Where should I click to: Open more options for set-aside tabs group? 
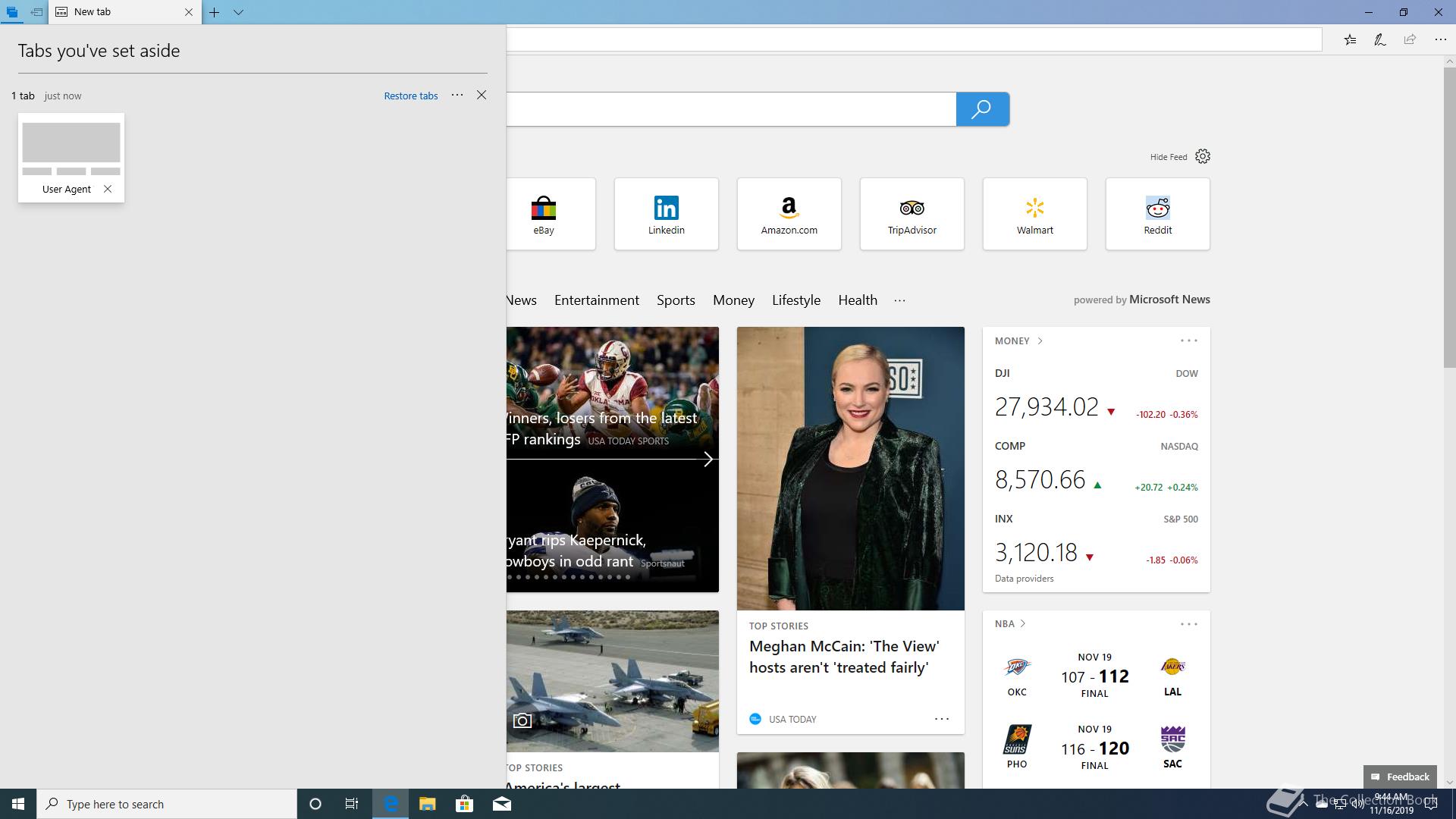tap(457, 95)
